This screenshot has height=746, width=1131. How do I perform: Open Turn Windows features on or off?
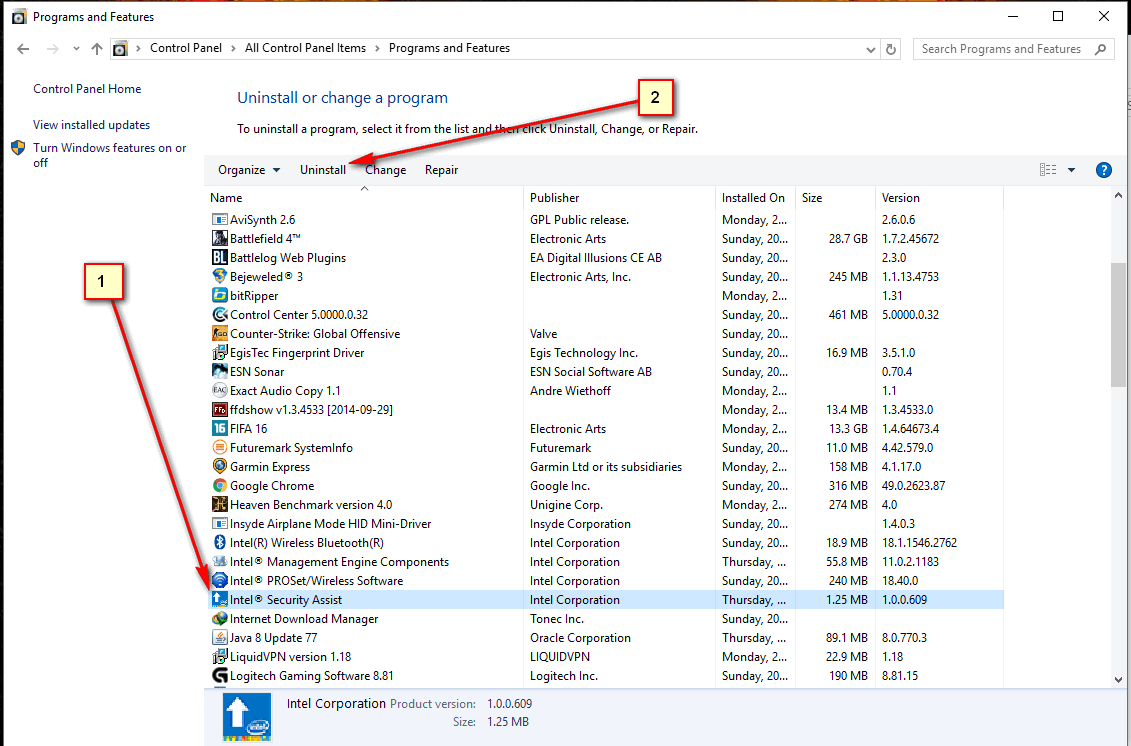(x=110, y=155)
